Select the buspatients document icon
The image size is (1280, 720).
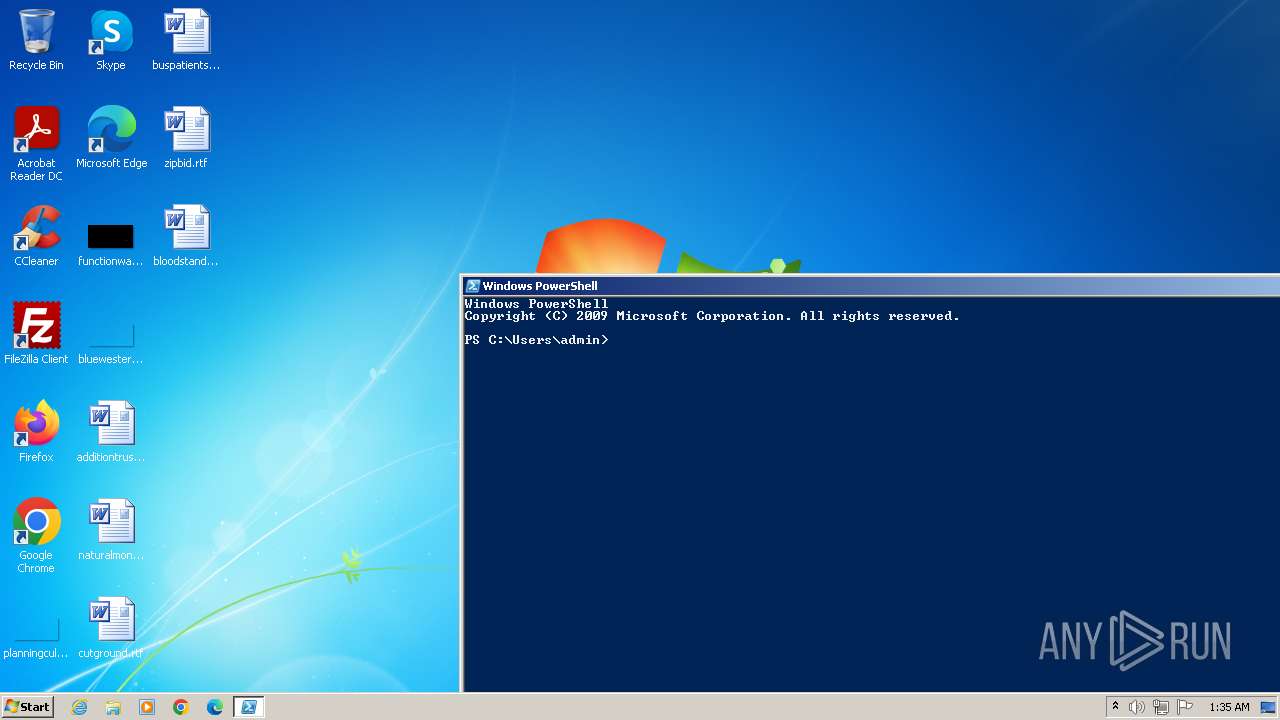point(186,40)
